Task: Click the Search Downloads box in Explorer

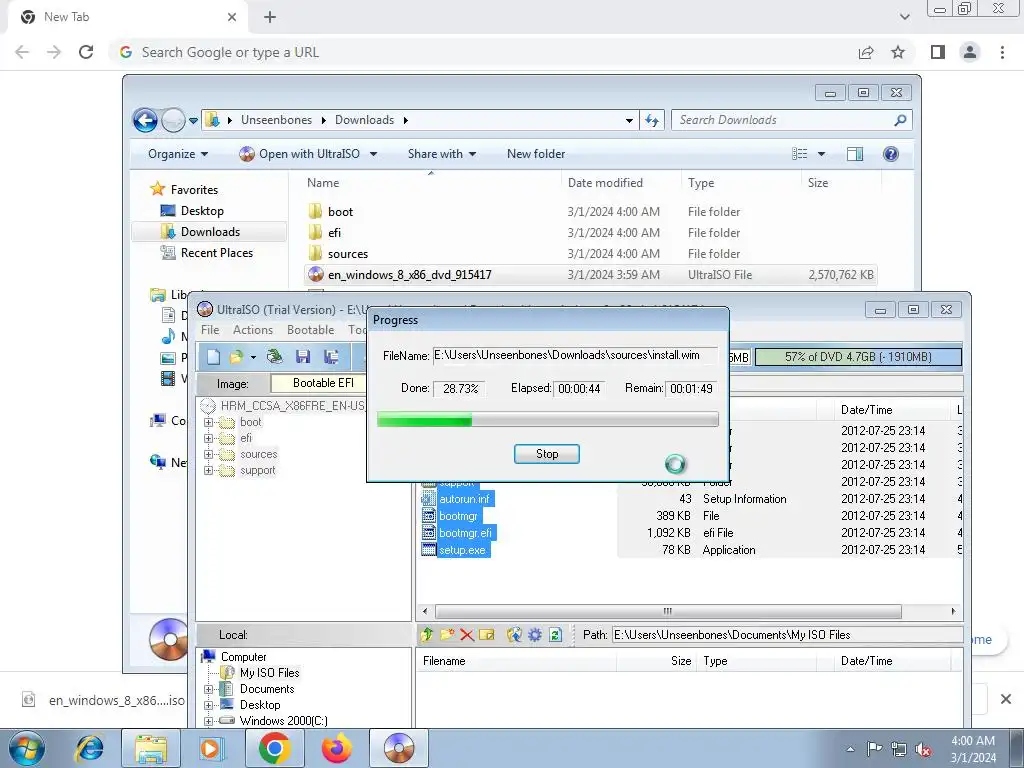Action: tap(792, 120)
